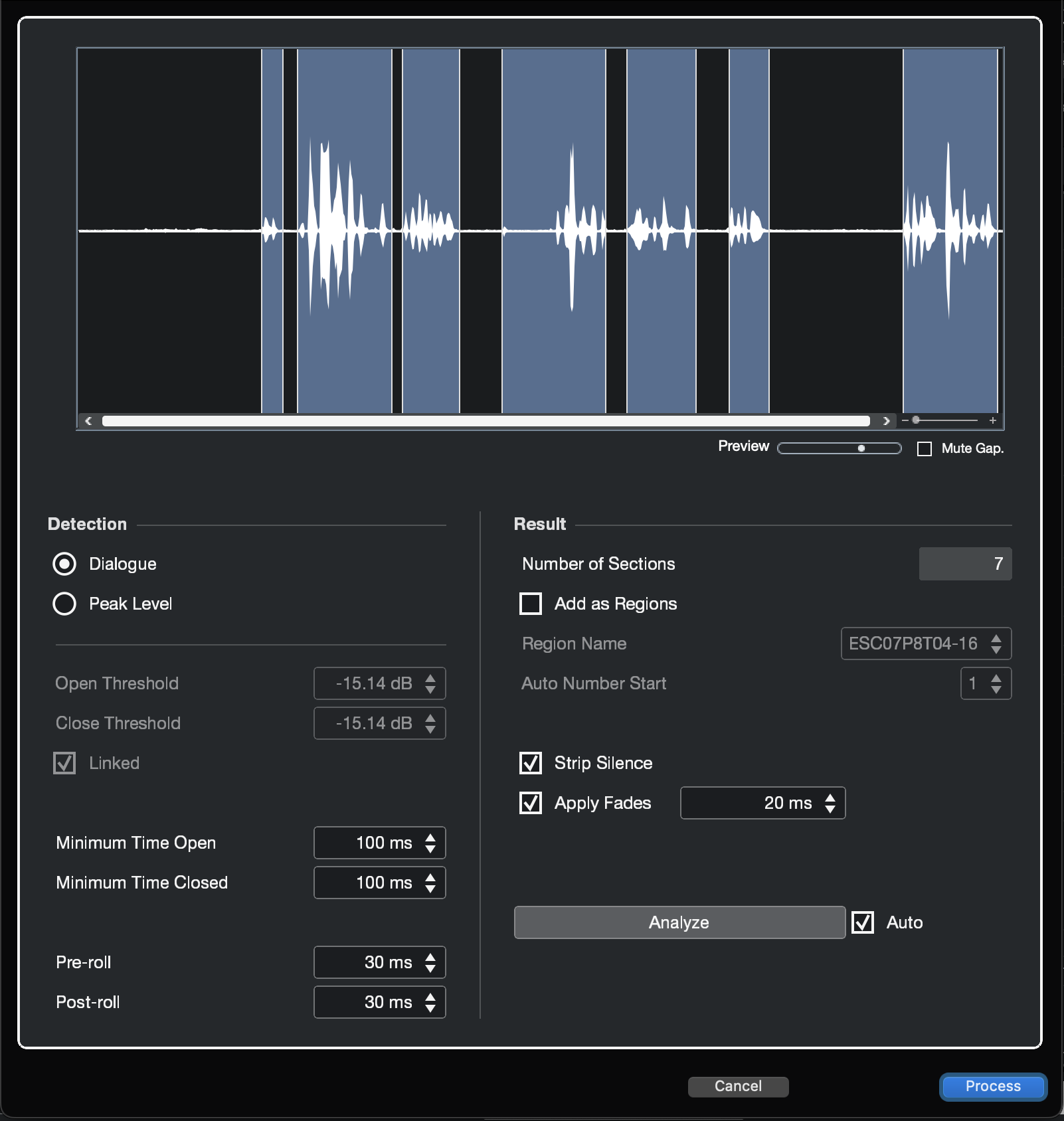This screenshot has height=1121, width=1064.
Task: Click the Process button
Action: pos(993,1086)
